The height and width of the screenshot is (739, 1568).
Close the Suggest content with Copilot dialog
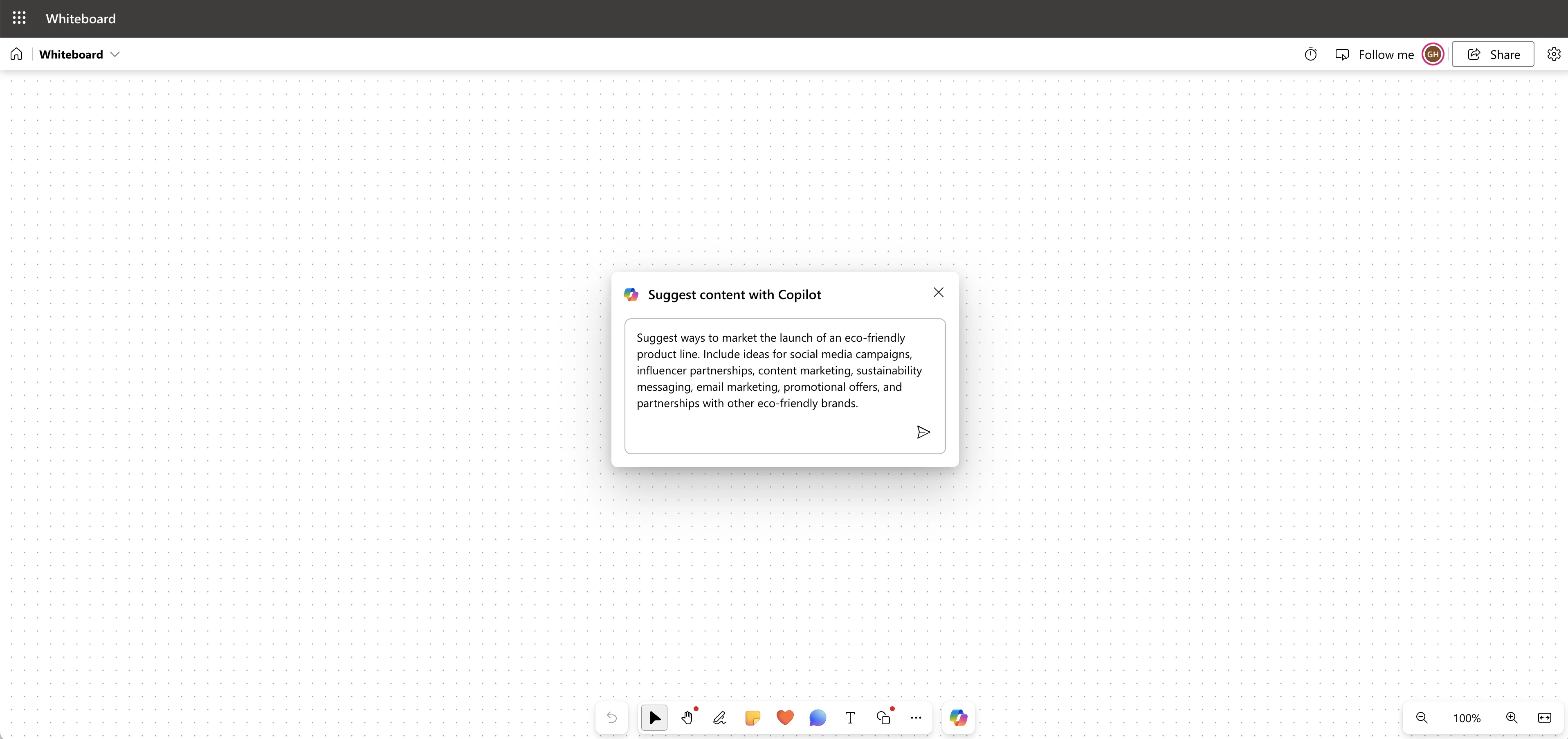pos(938,293)
